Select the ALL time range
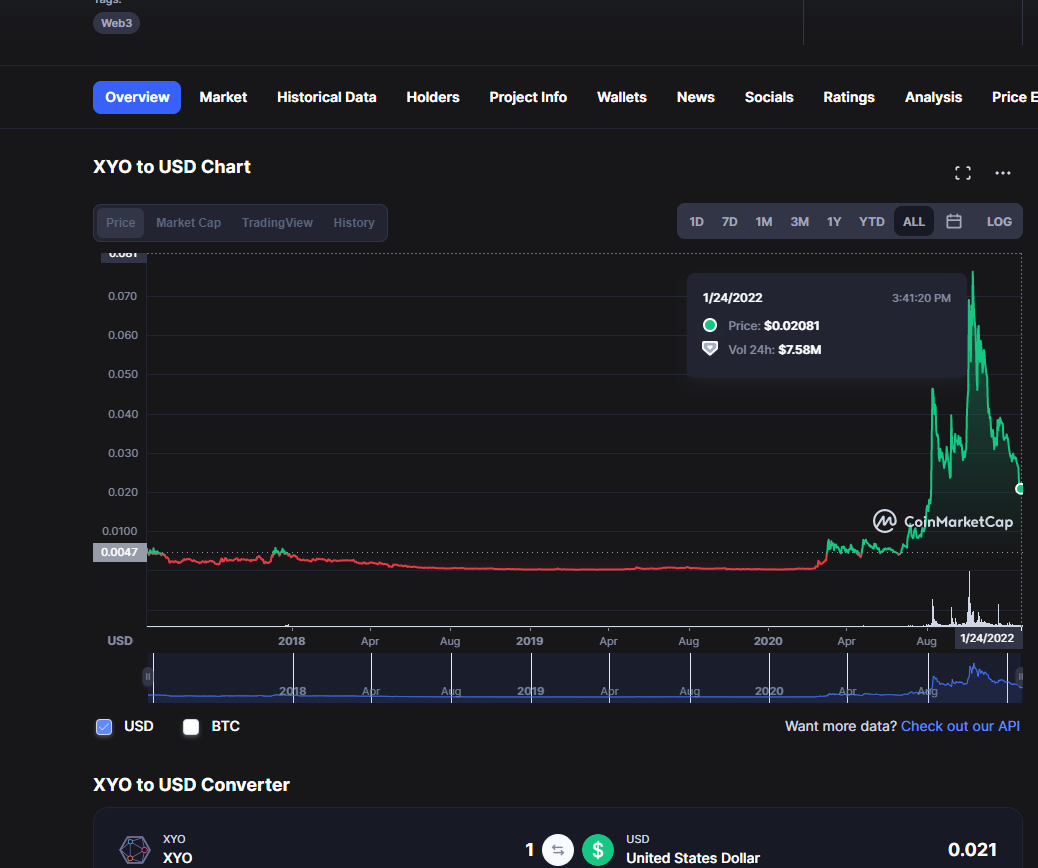Image resolution: width=1038 pixels, height=868 pixels. coord(914,222)
